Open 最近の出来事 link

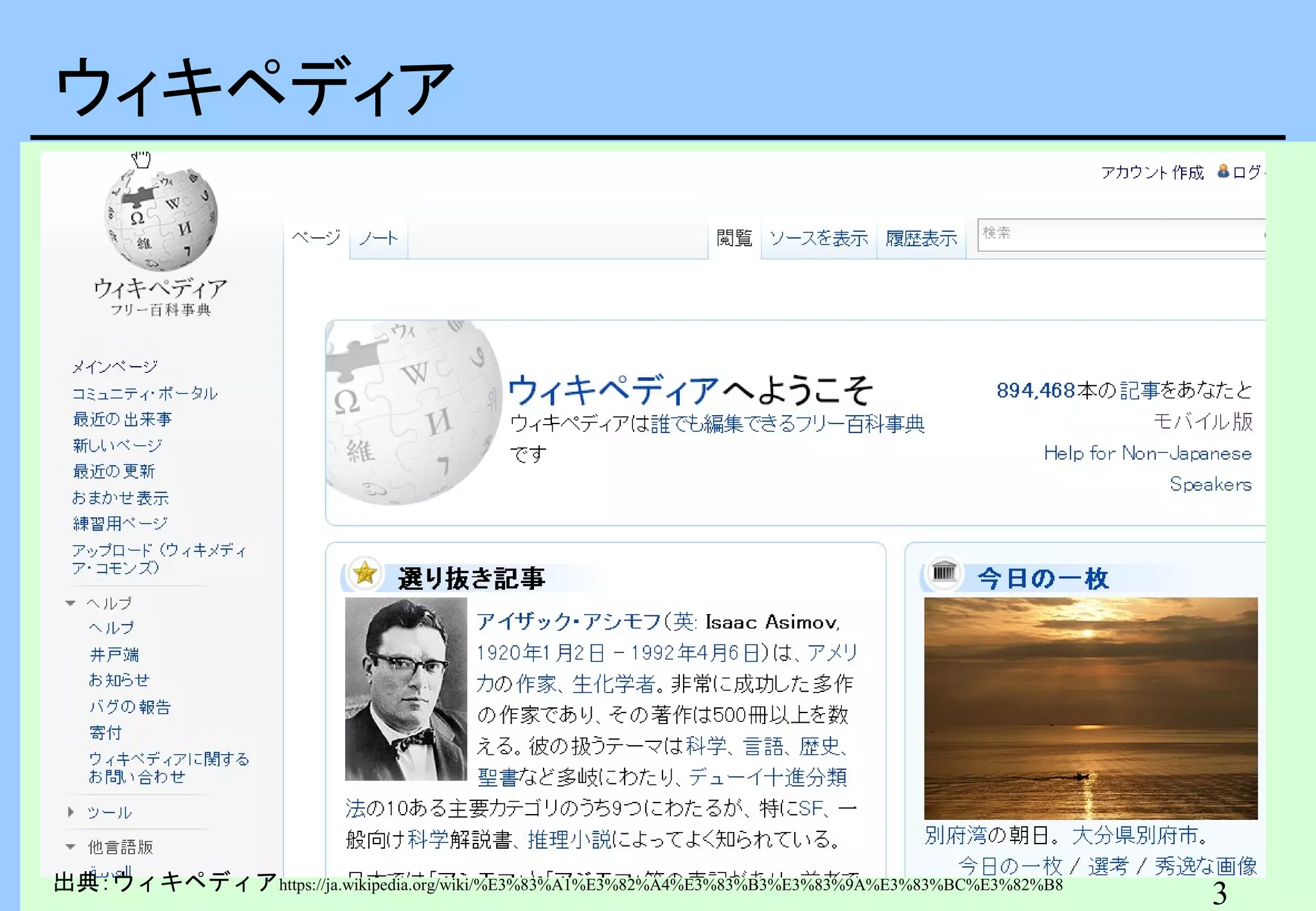(122, 419)
